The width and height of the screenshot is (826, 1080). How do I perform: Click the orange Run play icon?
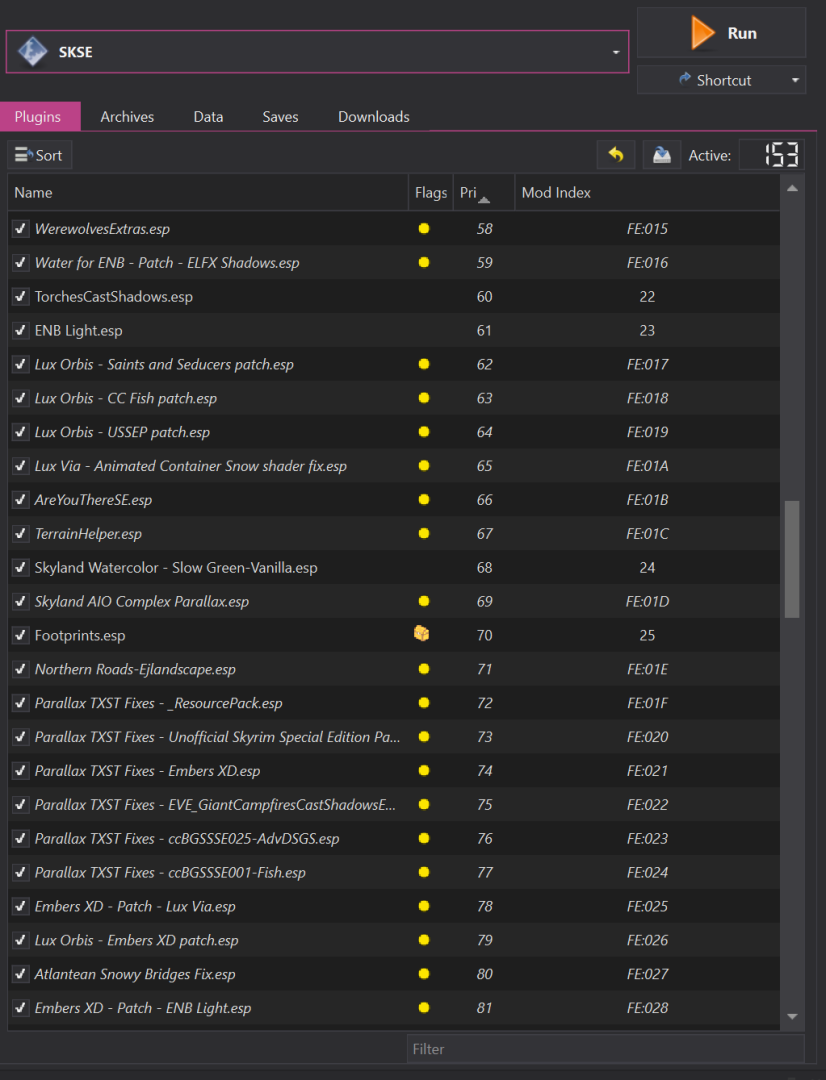[703, 33]
